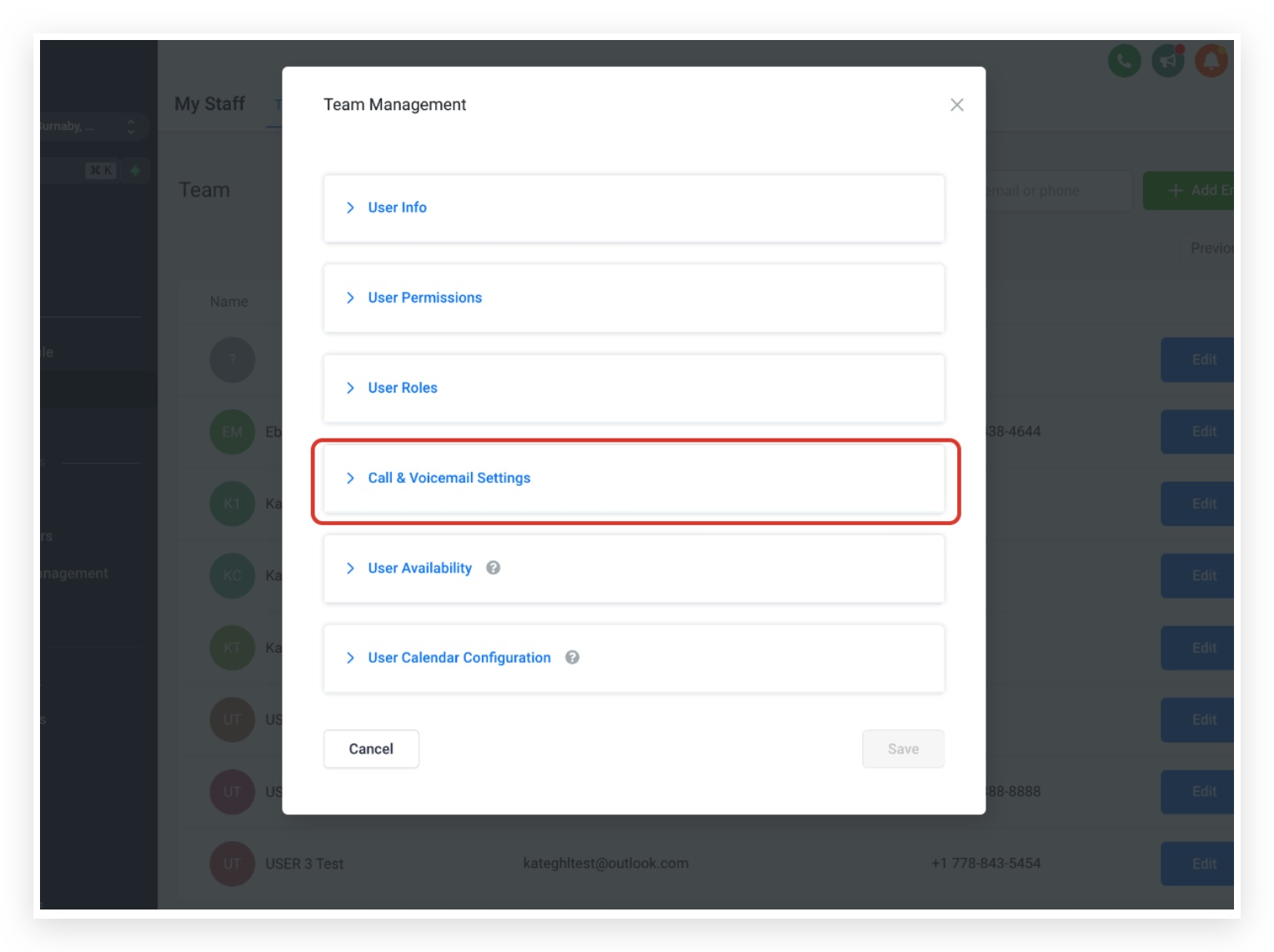Click the help icon next to User Availability
The width and height of the screenshot is (1274, 952).
point(493,568)
